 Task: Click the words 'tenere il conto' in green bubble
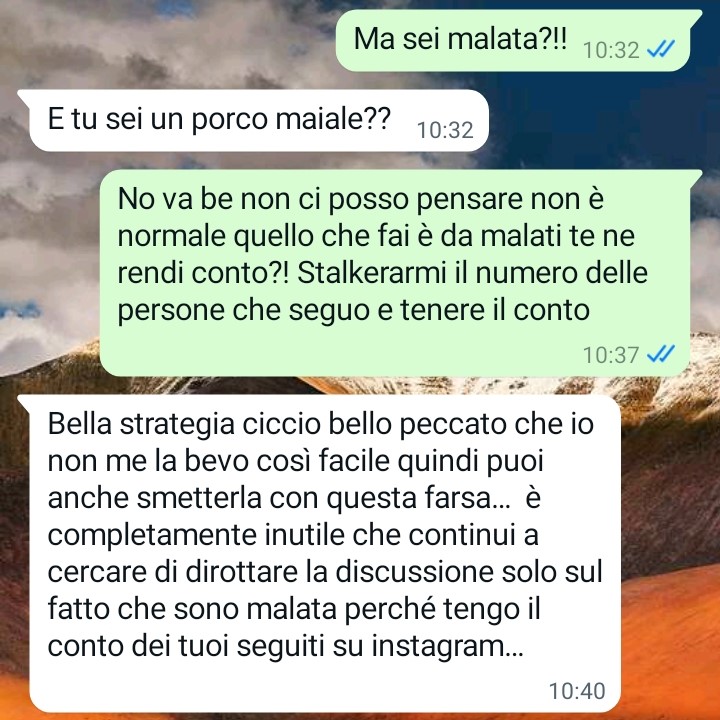[x=495, y=310]
